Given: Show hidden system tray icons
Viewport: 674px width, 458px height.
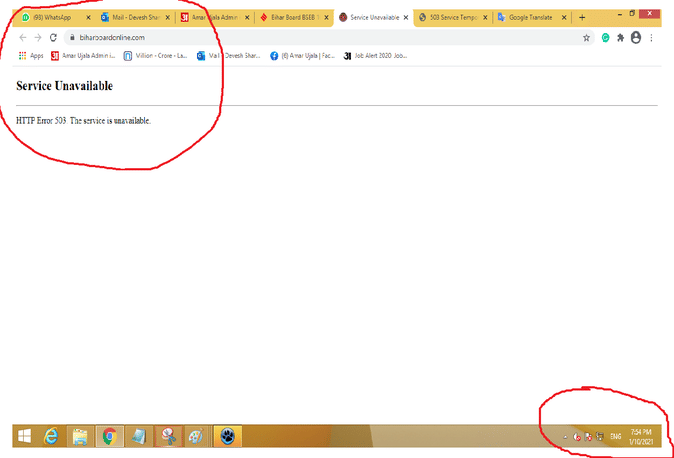Looking at the screenshot, I should tap(565, 437).
